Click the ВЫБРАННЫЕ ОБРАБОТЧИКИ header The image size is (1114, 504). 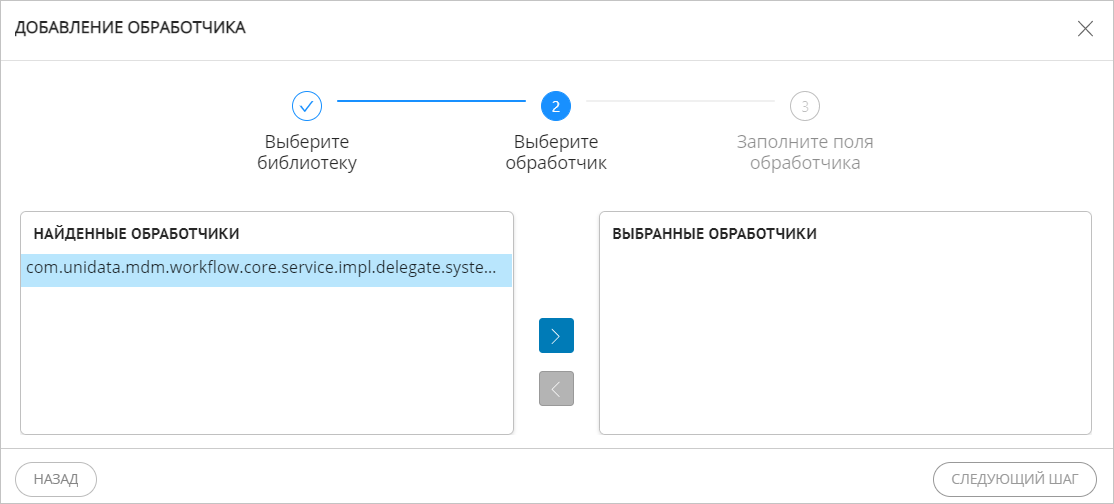coord(714,234)
